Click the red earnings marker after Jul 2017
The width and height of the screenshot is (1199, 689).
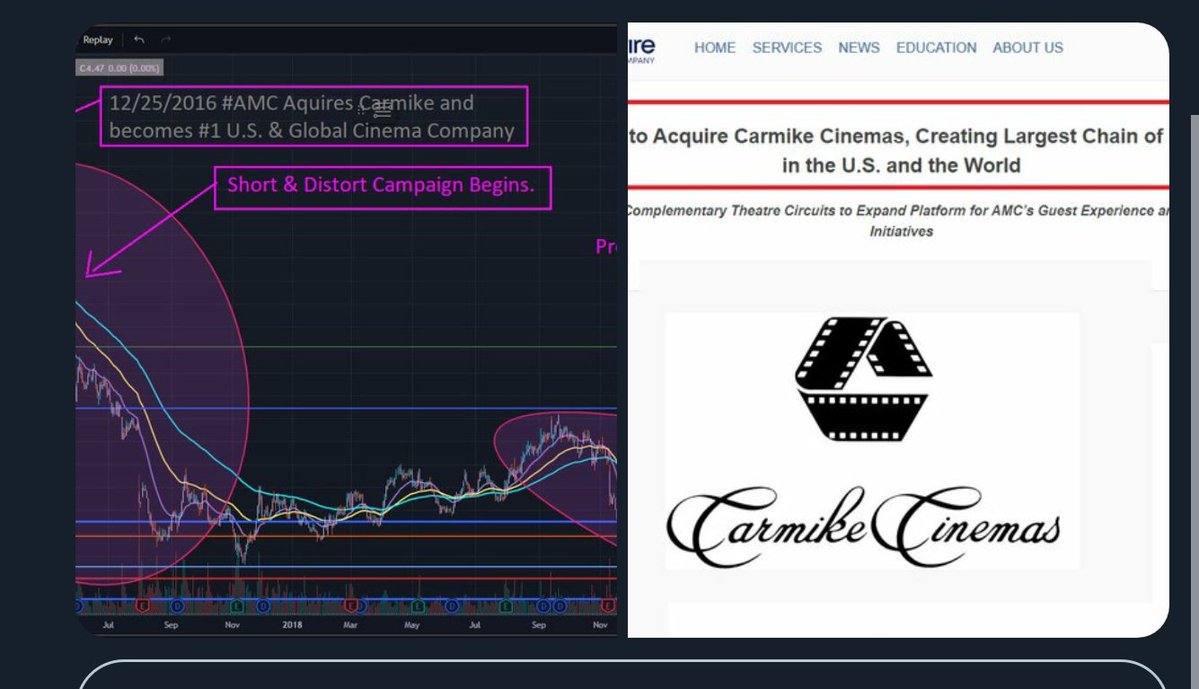[x=141, y=606]
